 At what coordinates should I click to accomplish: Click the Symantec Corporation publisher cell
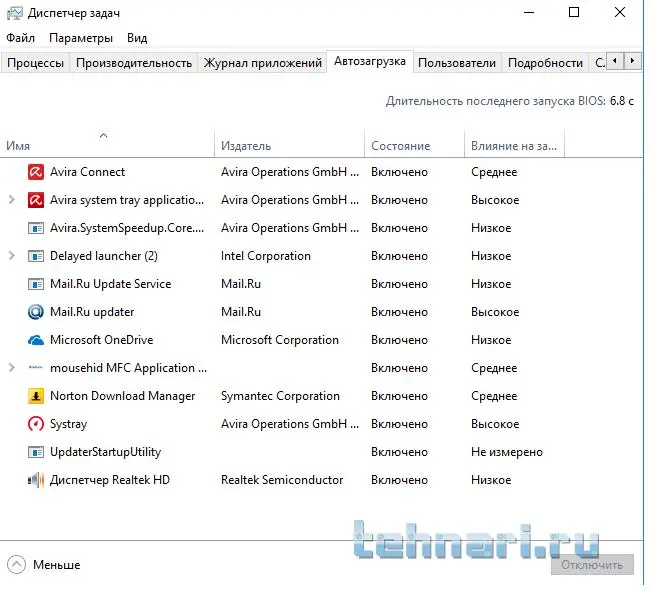pyautogui.click(x=280, y=396)
